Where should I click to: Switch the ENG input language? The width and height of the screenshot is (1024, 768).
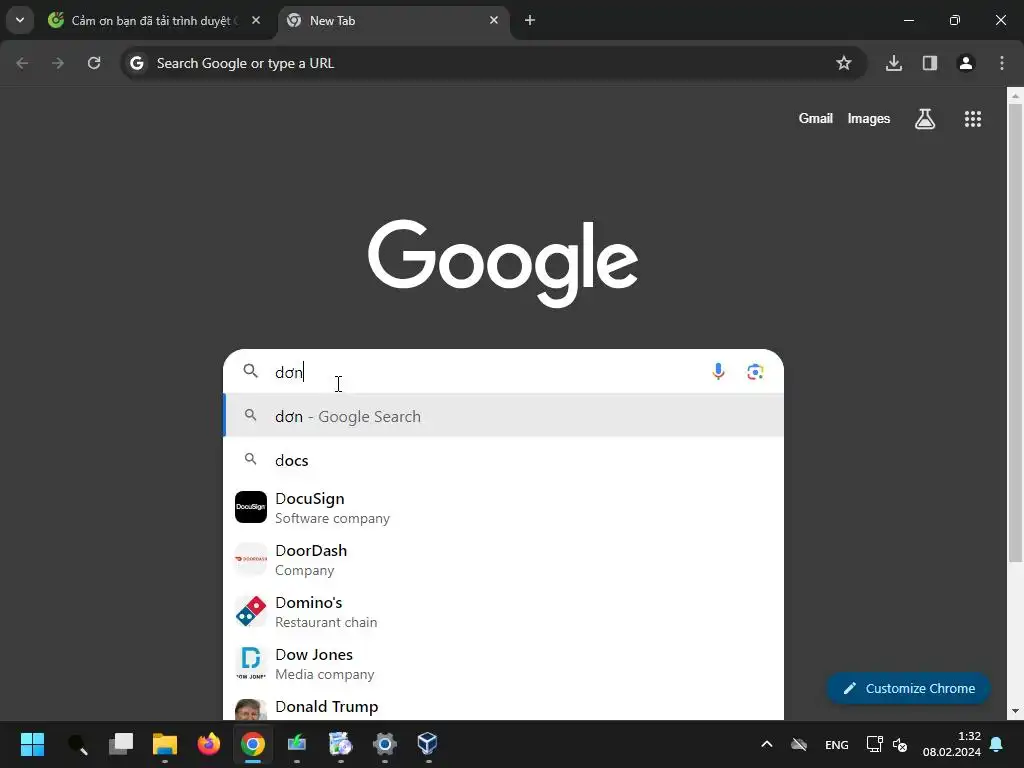tap(837, 744)
